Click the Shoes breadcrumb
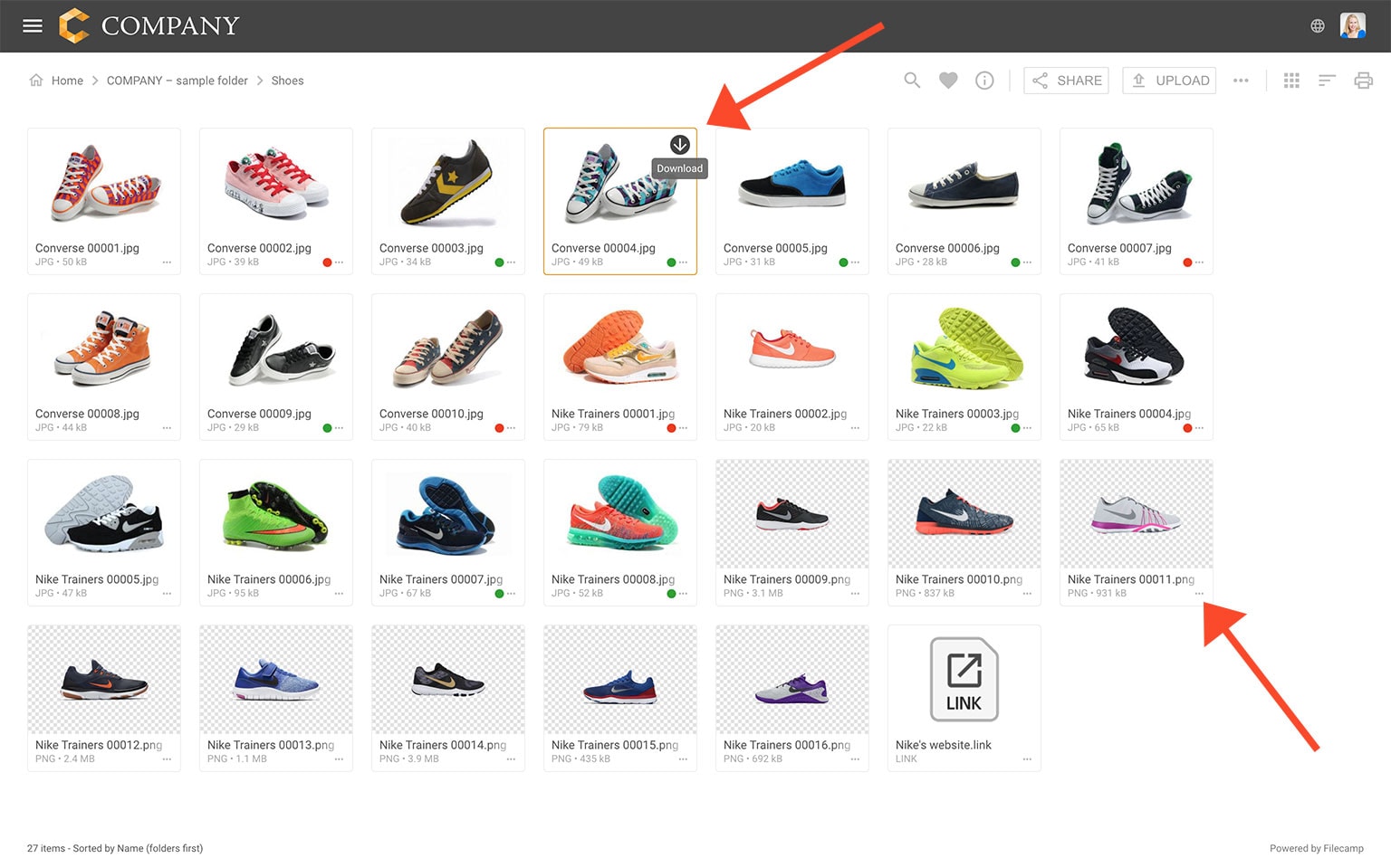The width and height of the screenshot is (1391, 868). (287, 81)
